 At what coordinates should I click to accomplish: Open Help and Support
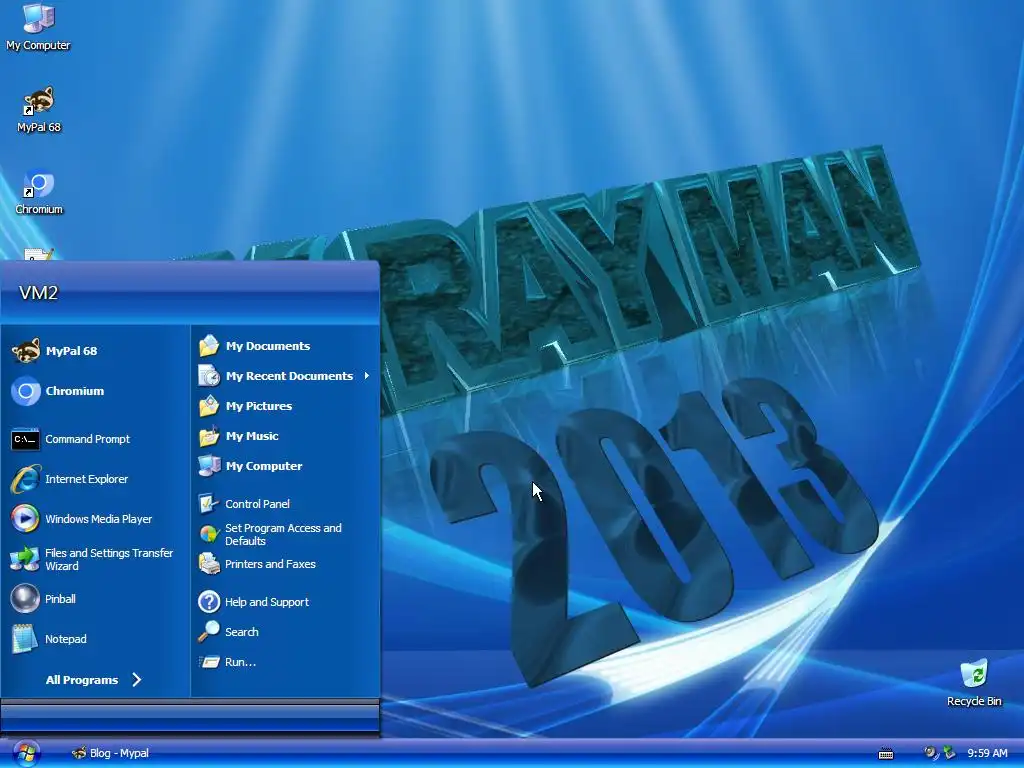click(285, 602)
